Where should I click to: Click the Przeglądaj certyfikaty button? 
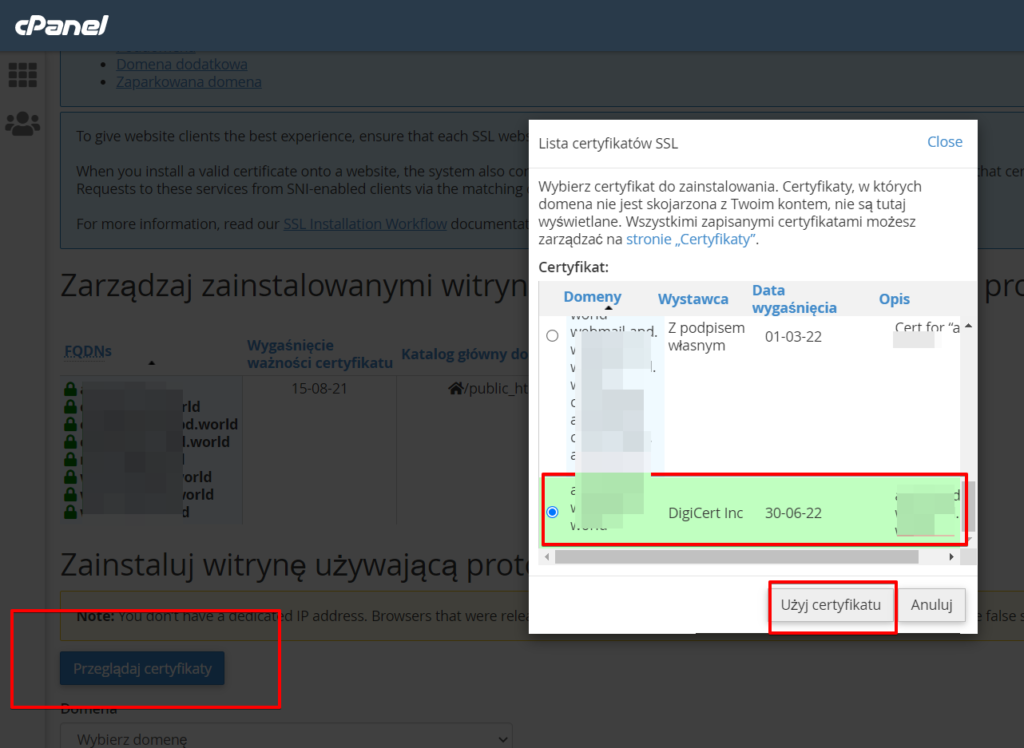(142, 668)
